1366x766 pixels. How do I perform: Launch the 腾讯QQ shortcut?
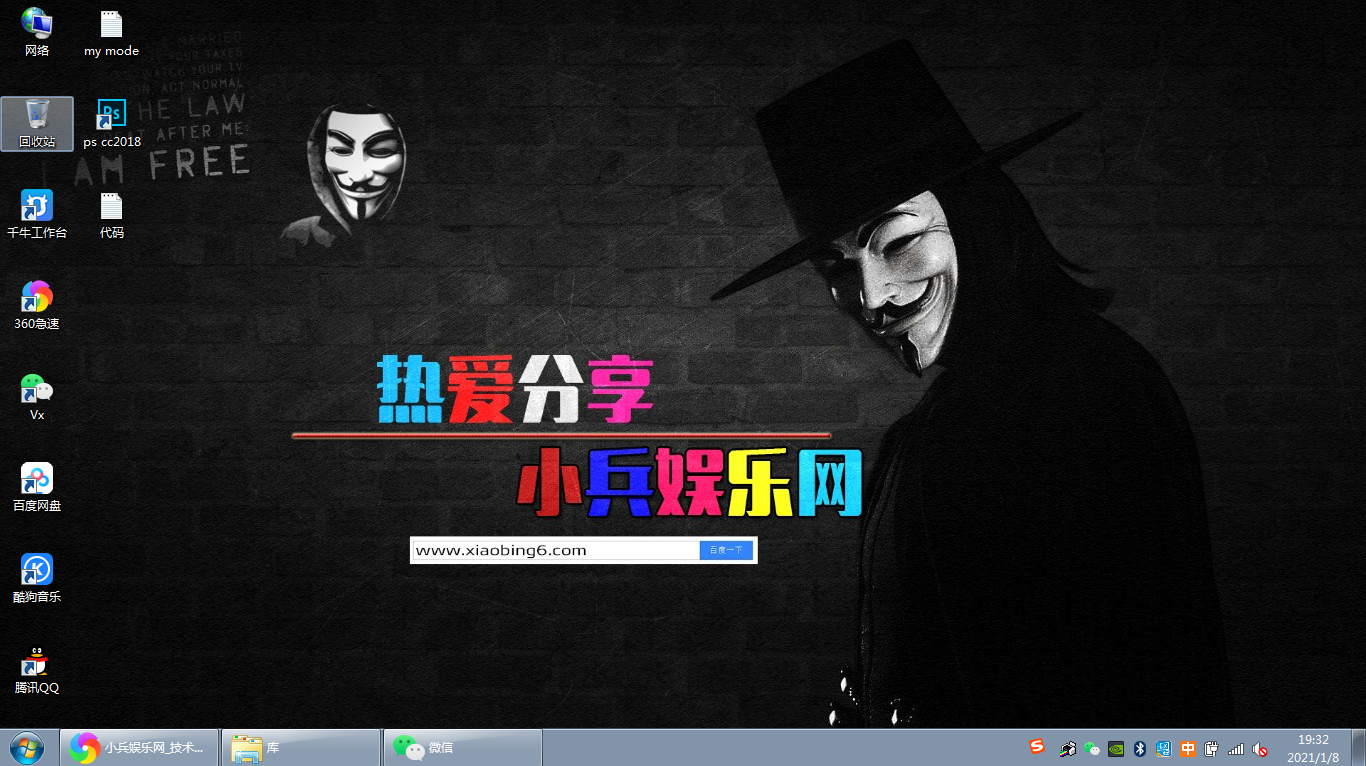[37, 669]
